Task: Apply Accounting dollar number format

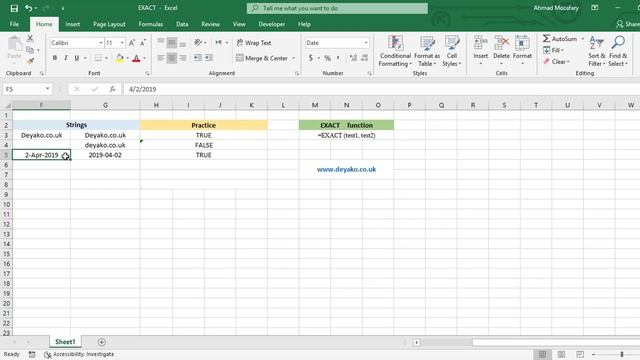Action: [x=311, y=58]
